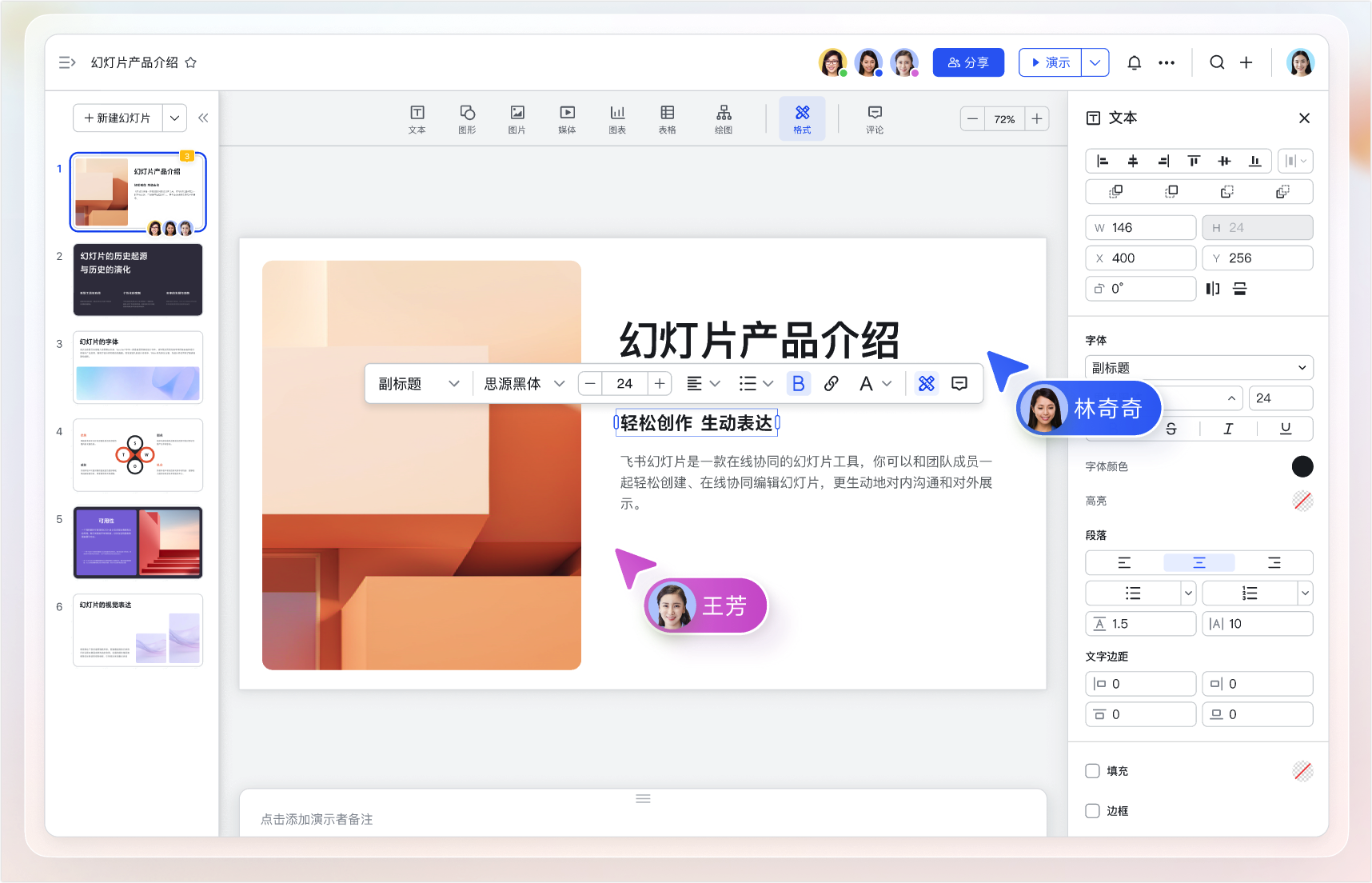Enable the 填充 fill checkbox
The height and width of the screenshot is (883, 1372).
point(1092,770)
